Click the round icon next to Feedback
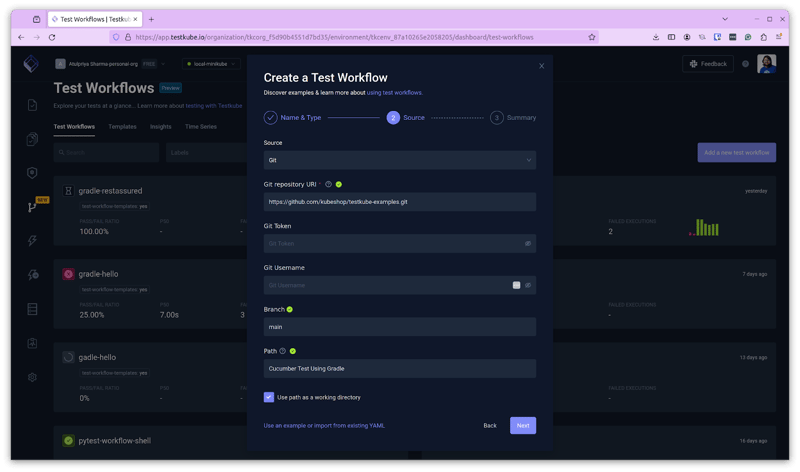 tap(745, 64)
